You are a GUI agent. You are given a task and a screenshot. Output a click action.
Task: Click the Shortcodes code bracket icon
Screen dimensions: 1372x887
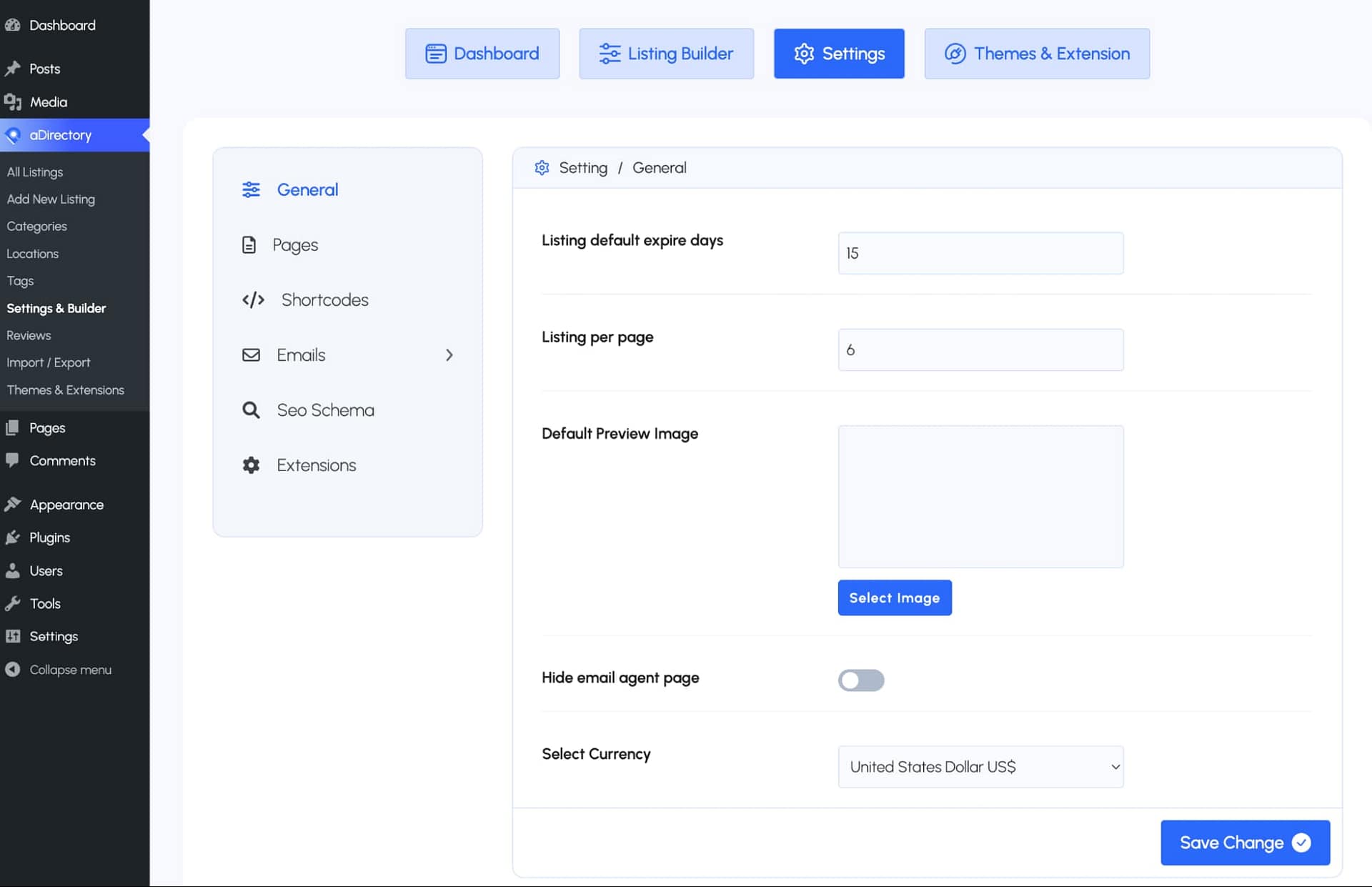253,299
